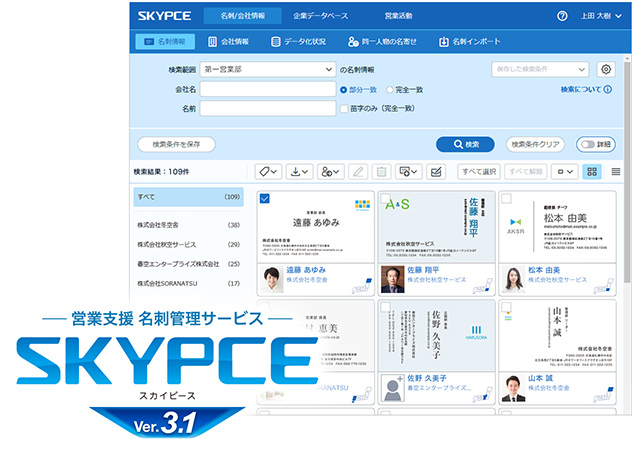The image size is (634, 454).
Task: Click 山本 誠 profile photo
Action: (x=513, y=388)
